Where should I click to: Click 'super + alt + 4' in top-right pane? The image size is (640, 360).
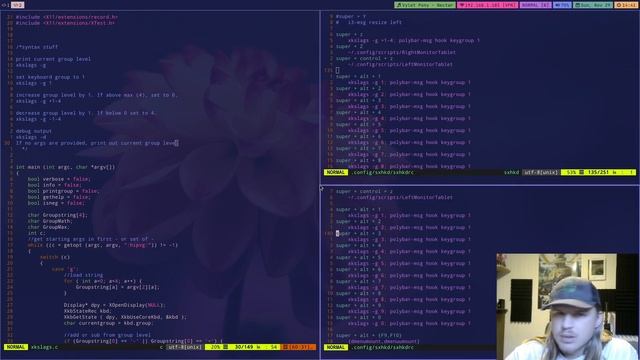[358, 112]
